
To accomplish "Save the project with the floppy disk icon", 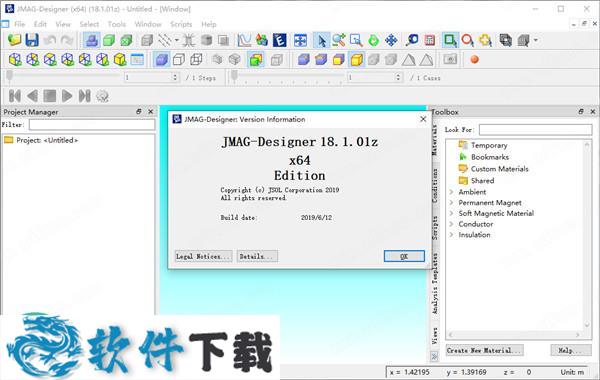I will pyautogui.click(x=32, y=40).
